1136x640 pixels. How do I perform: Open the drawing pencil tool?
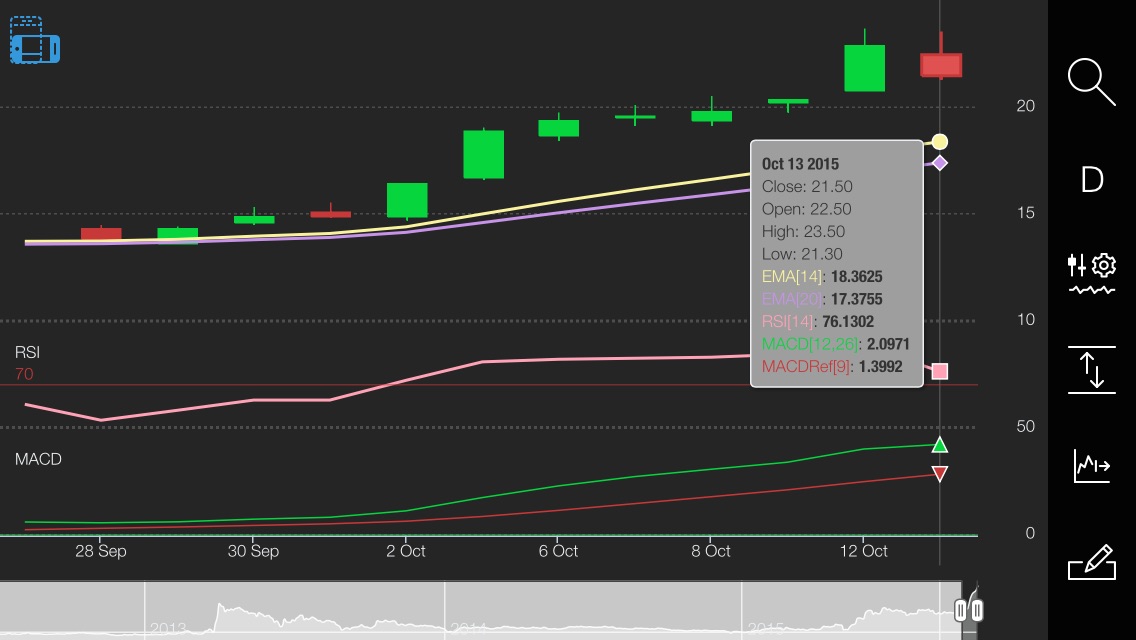pos(1091,562)
